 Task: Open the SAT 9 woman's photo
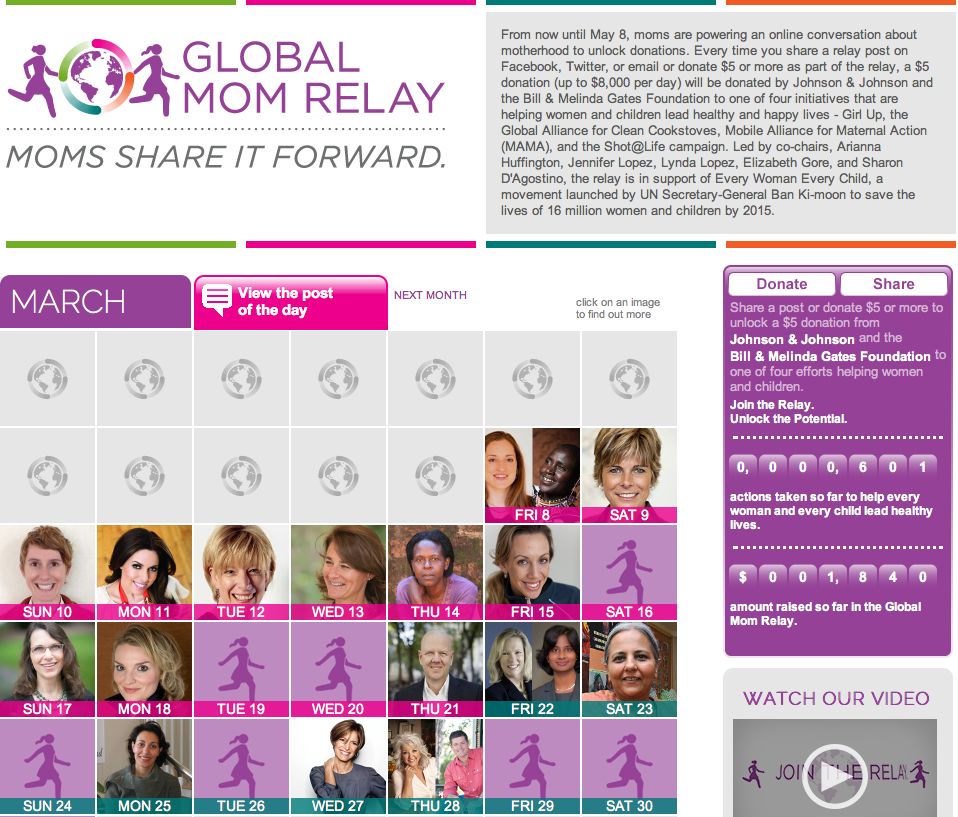click(x=629, y=475)
